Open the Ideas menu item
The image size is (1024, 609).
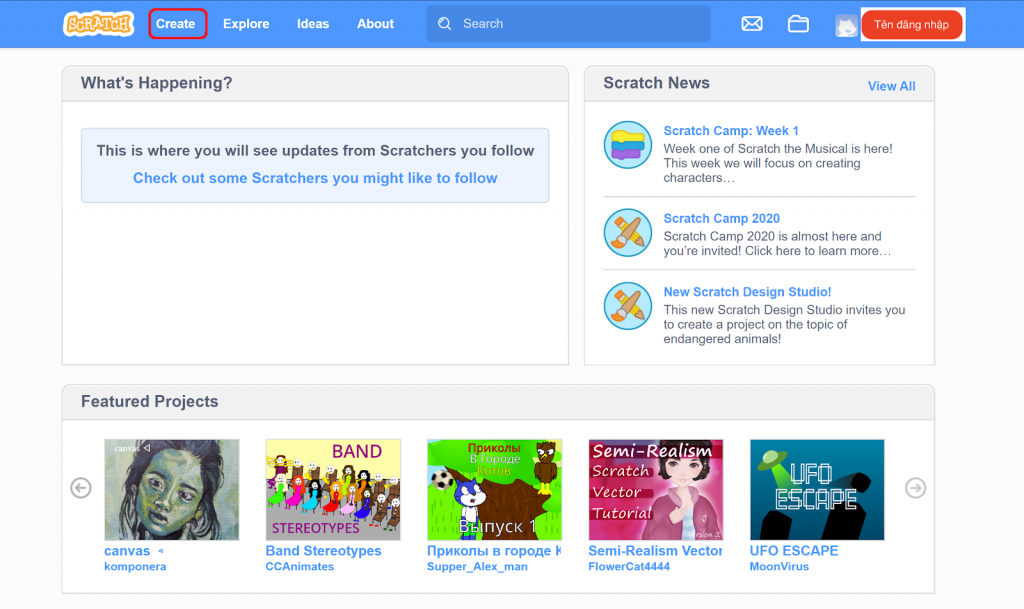tap(313, 23)
